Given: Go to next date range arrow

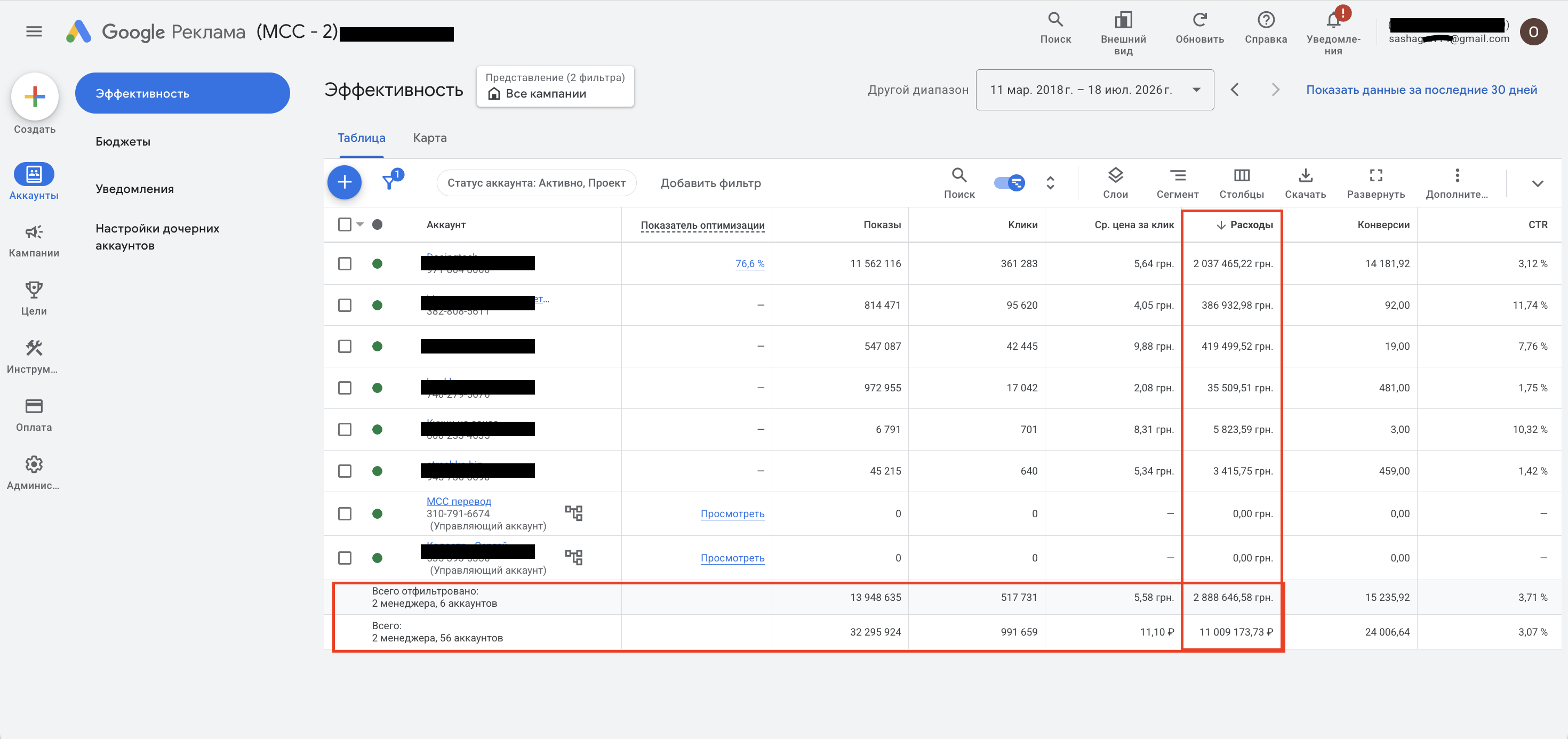Looking at the screenshot, I should [1275, 90].
